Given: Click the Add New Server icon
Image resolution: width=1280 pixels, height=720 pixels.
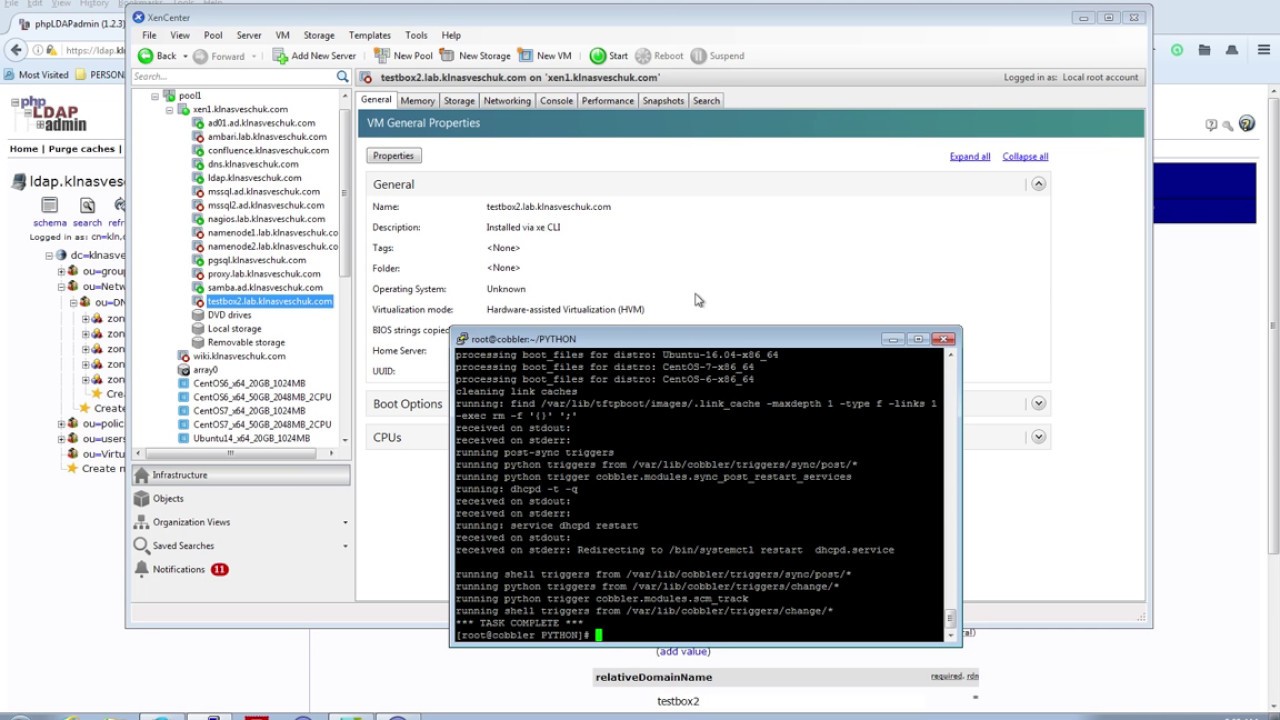Looking at the screenshot, I should coord(280,56).
